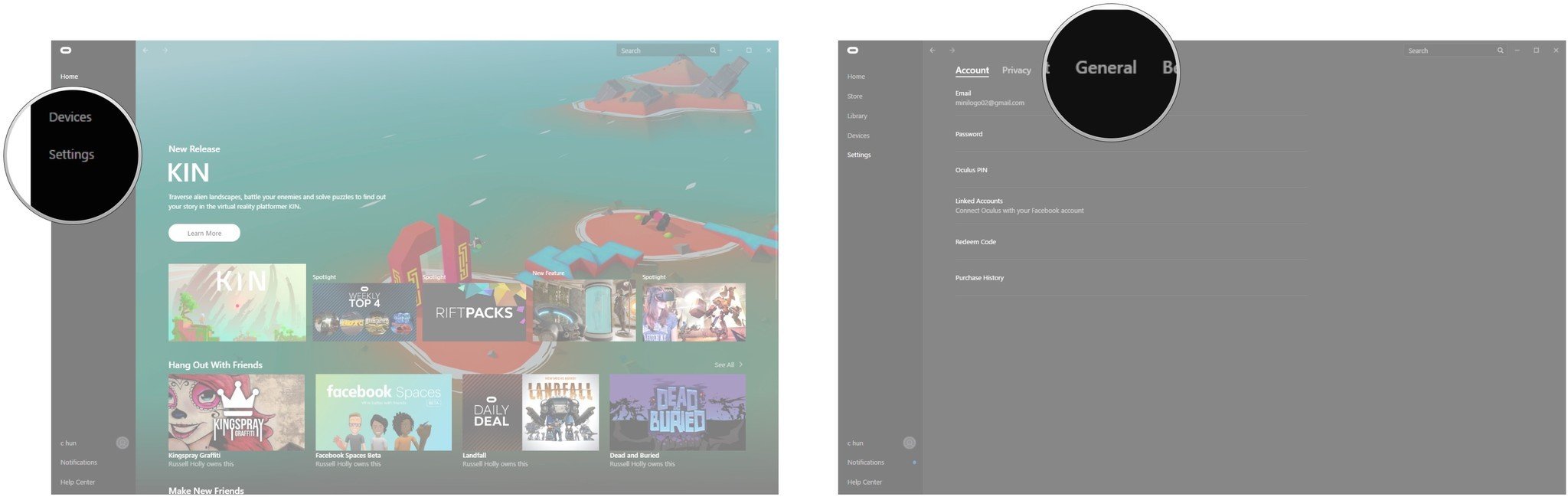
Task: Click the Learn More button for KIN
Action: pyautogui.click(x=204, y=233)
